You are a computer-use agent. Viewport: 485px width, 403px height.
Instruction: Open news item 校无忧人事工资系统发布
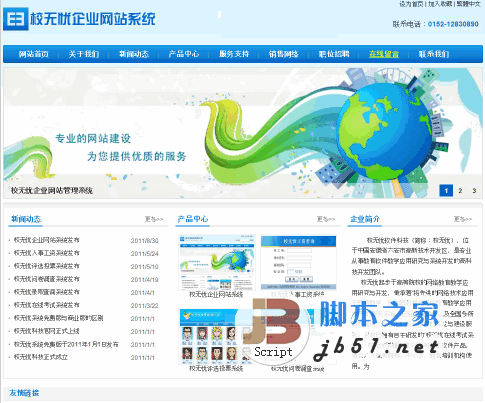47,253
